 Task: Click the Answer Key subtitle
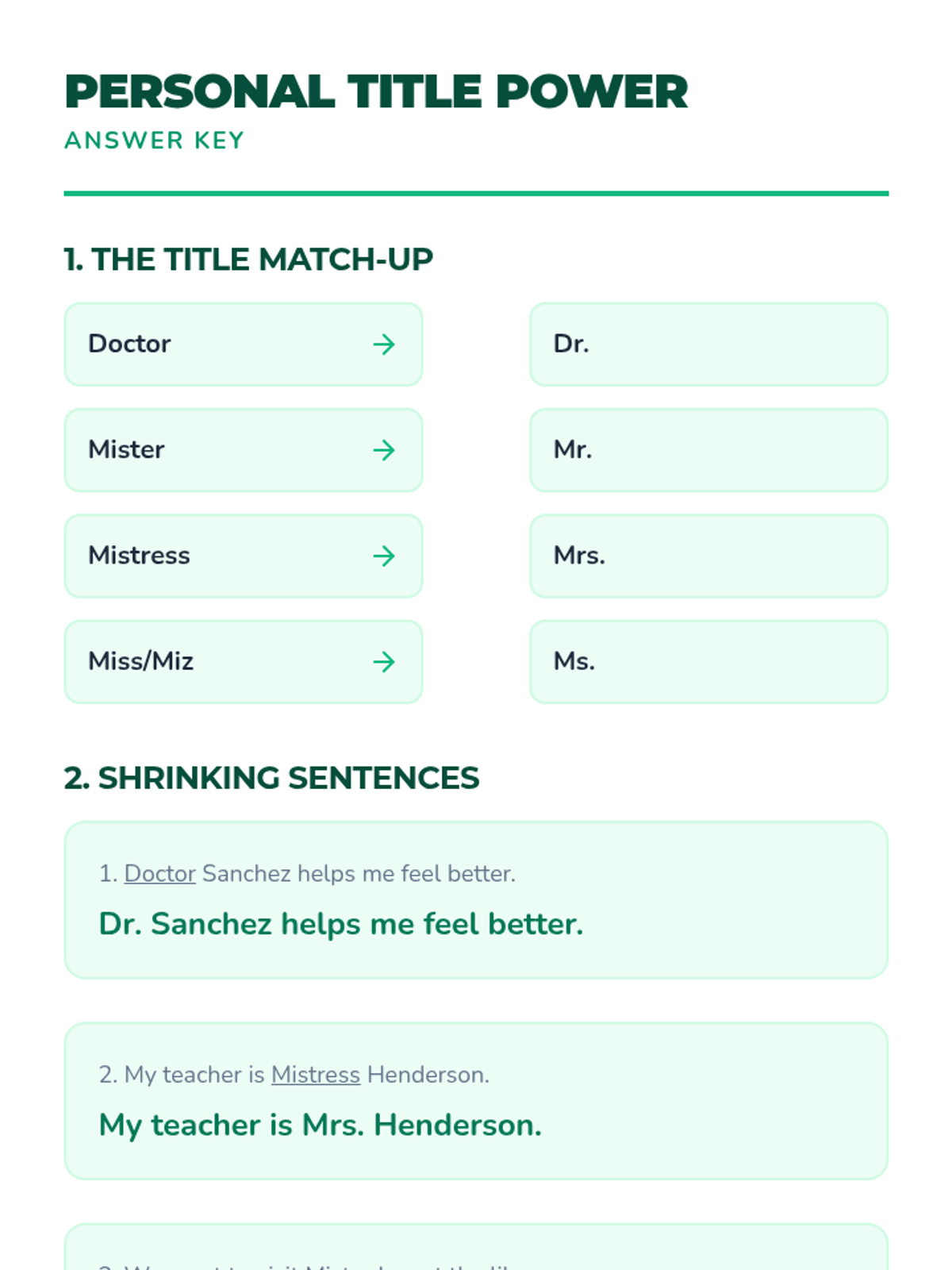[x=155, y=140]
